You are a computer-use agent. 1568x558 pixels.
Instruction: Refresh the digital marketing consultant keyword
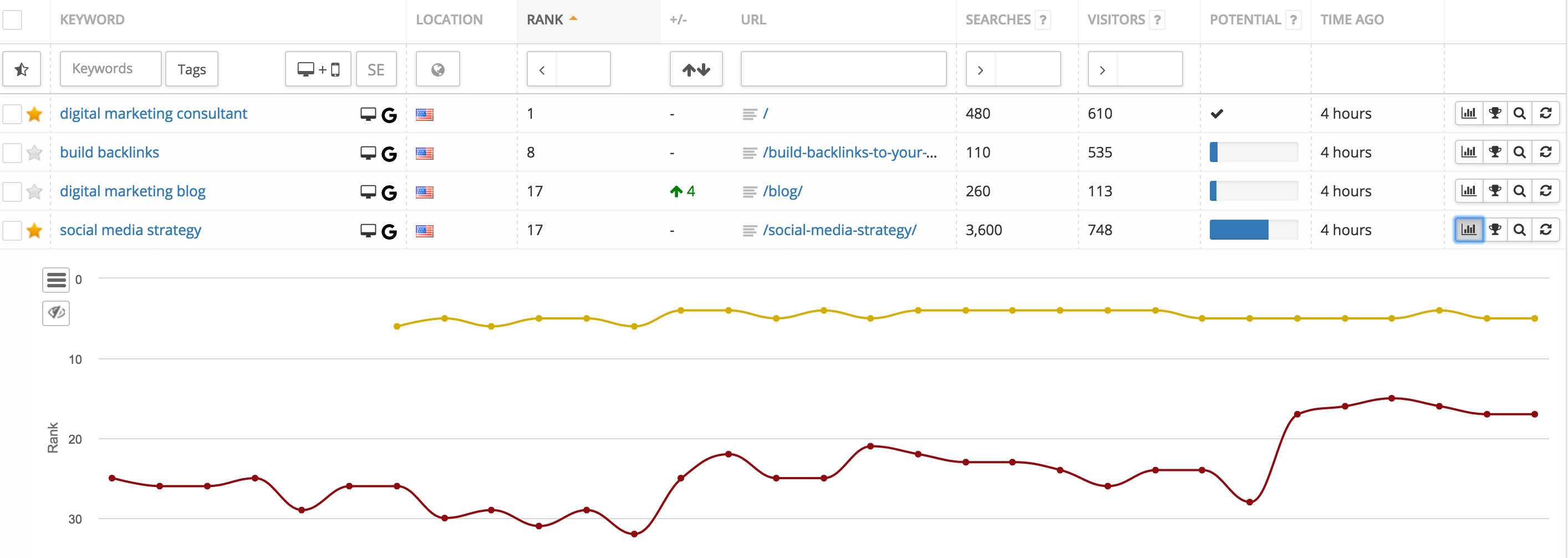[x=1546, y=113]
